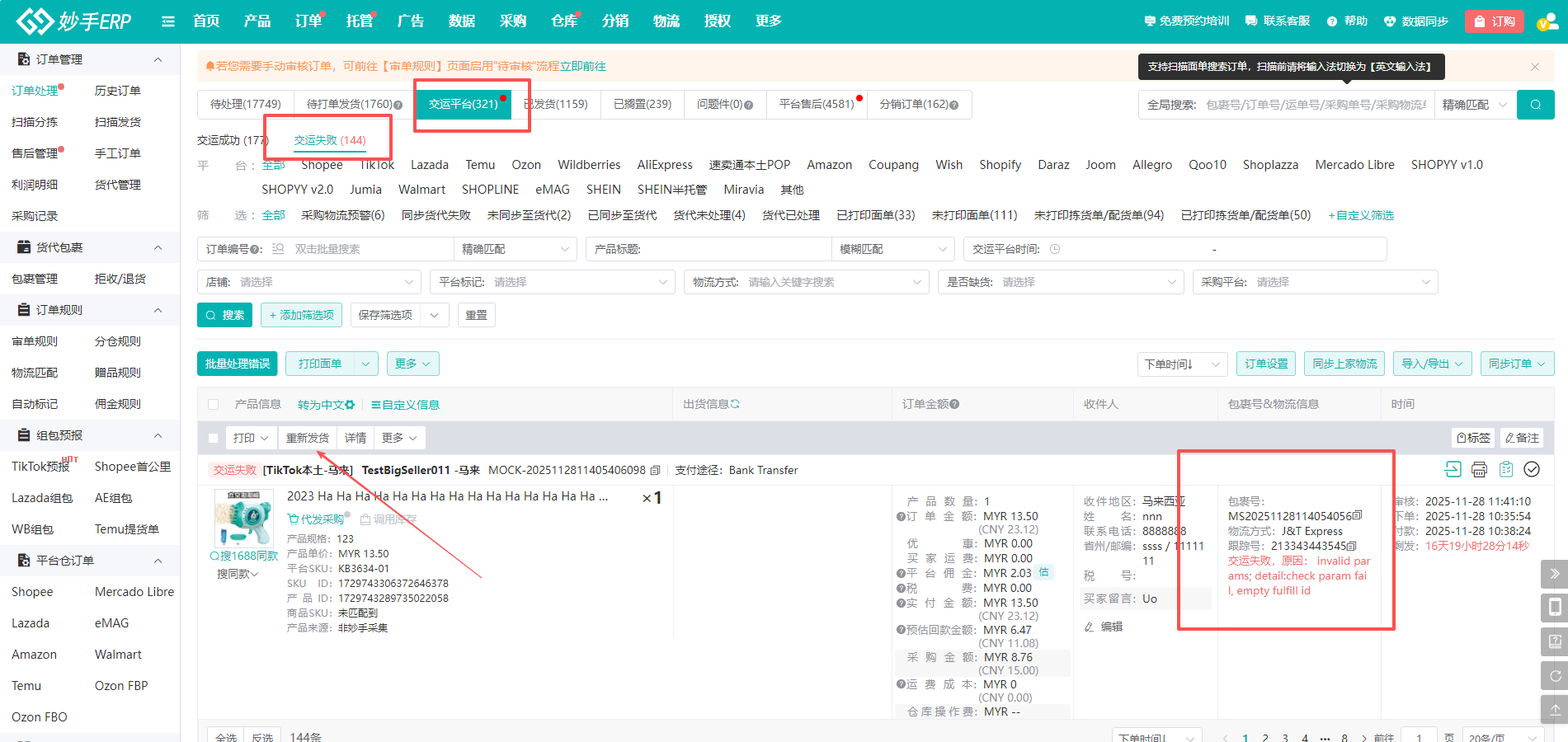Image resolution: width=1568 pixels, height=742 pixels.
Task: Tick the checkbox for the TikTok order row
Action: (214, 438)
